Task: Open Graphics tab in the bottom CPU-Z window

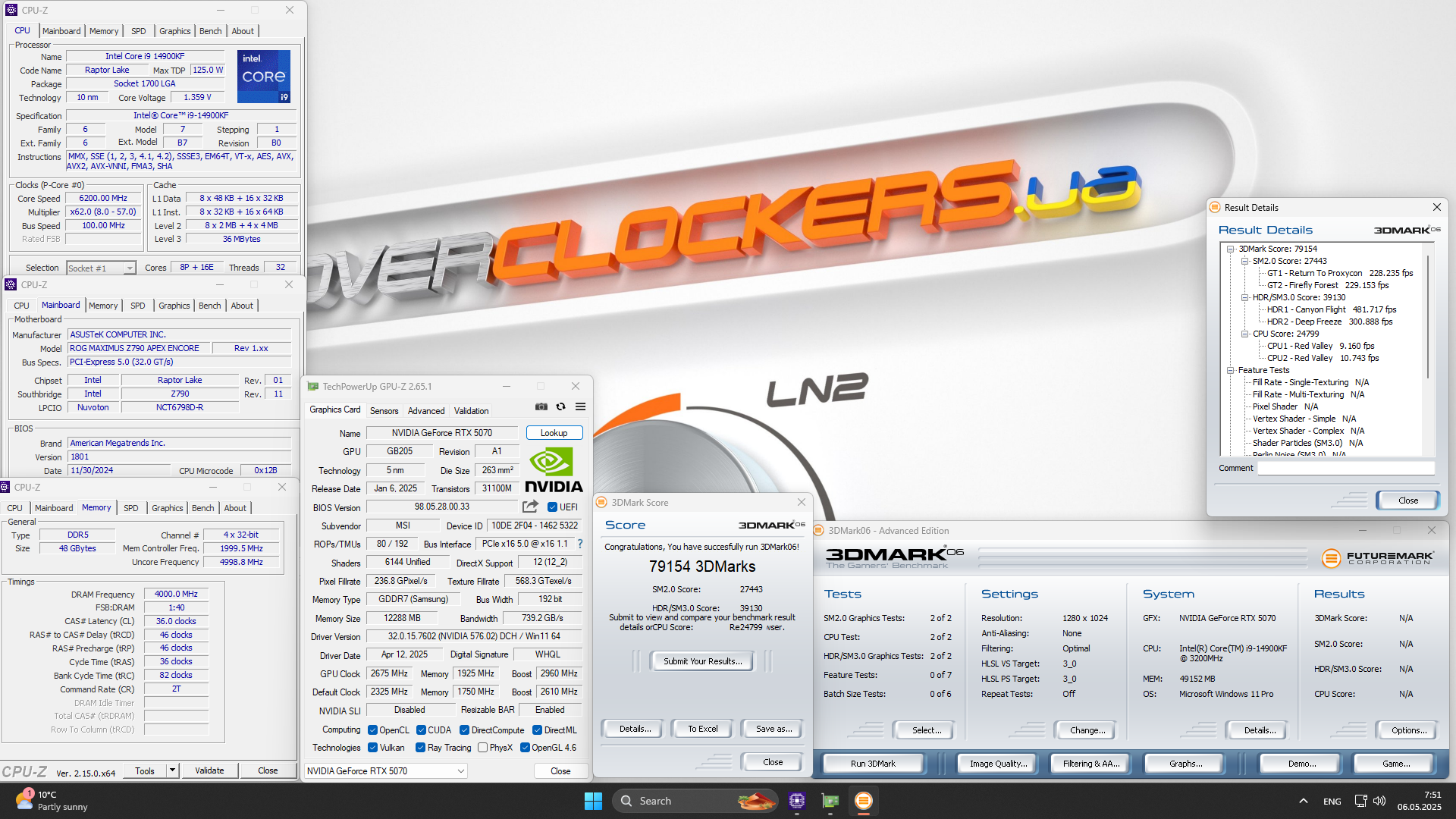Action: (167, 508)
